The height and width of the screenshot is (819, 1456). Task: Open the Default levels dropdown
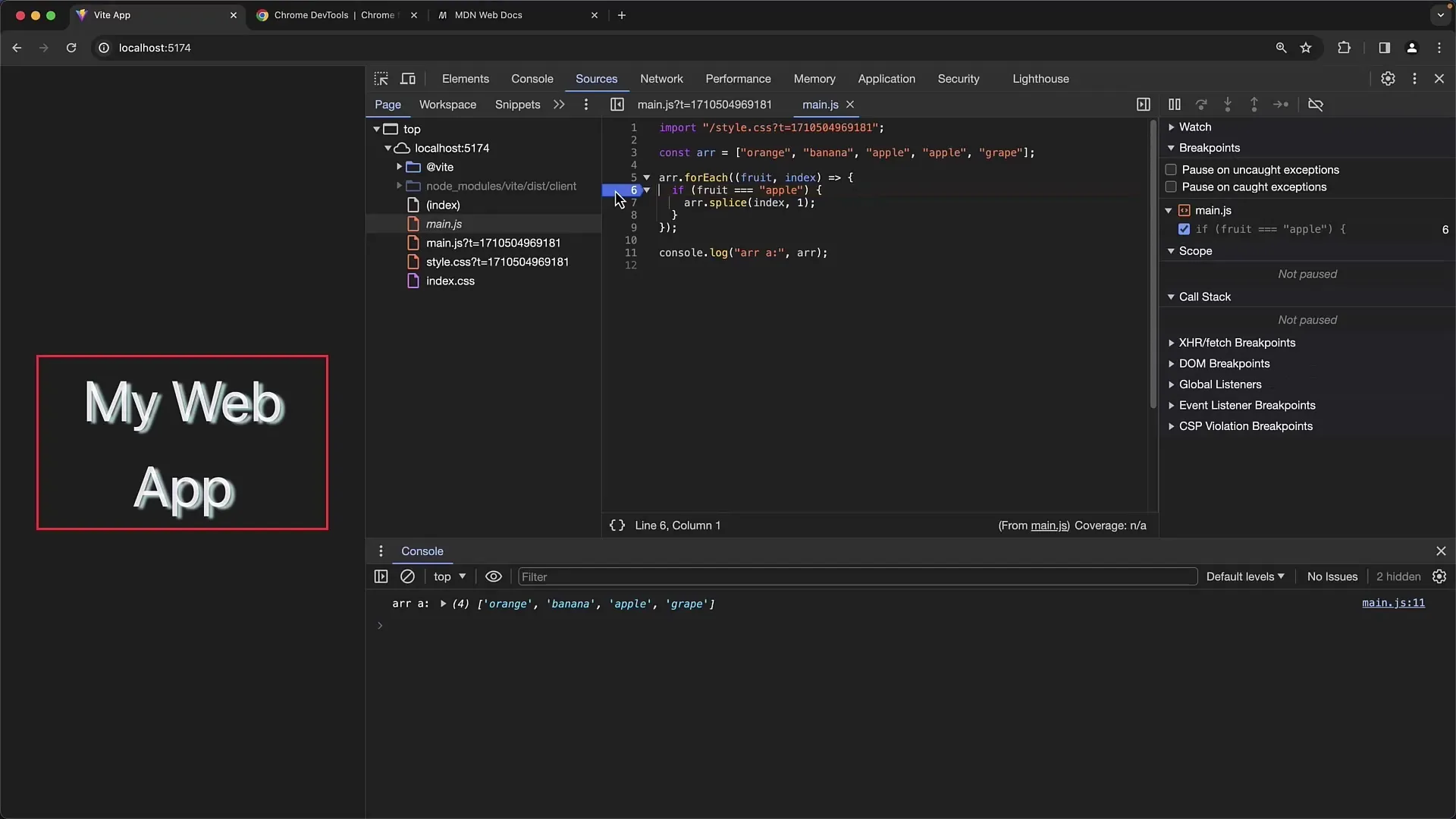click(x=1245, y=577)
